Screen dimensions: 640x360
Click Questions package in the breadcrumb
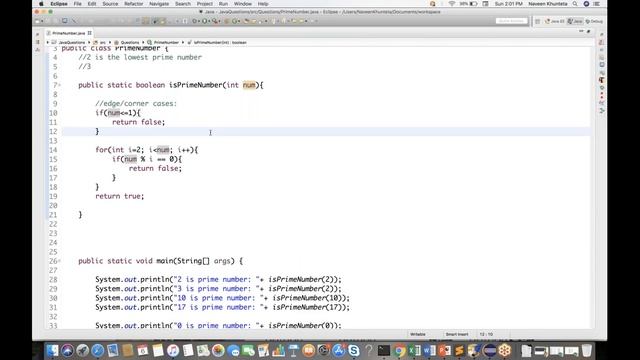(x=130, y=42)
